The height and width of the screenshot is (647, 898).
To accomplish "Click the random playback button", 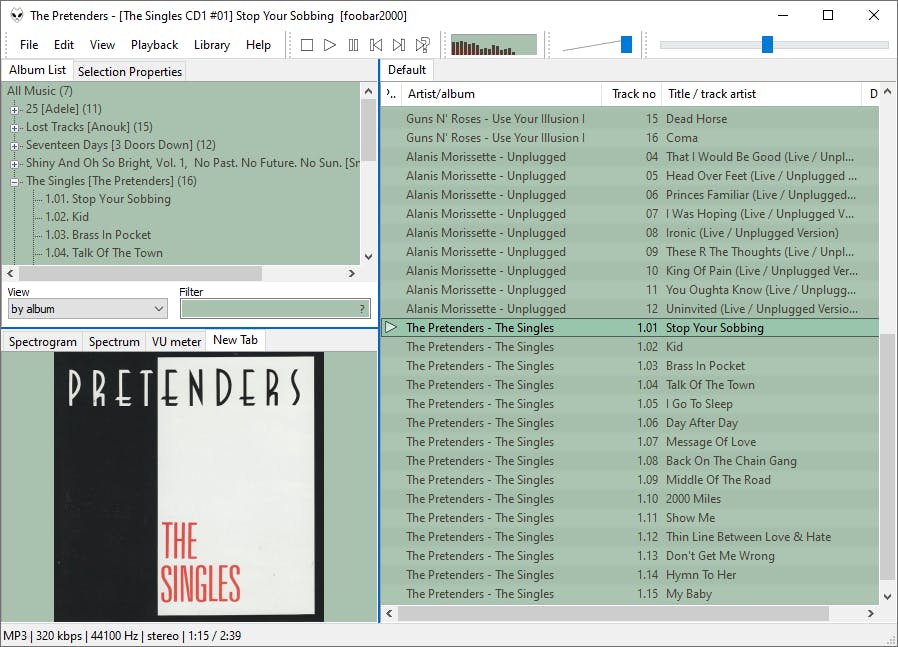I will point(423,45).
